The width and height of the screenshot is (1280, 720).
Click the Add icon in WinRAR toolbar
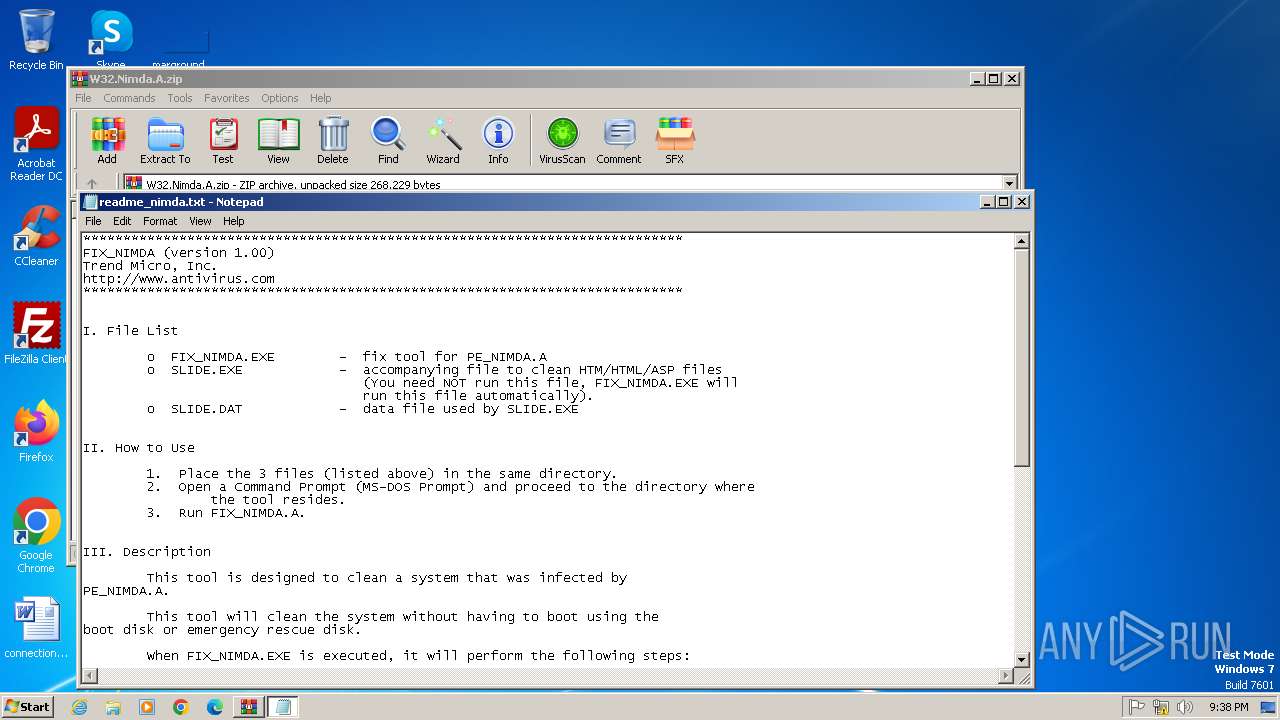click(107, 140)
